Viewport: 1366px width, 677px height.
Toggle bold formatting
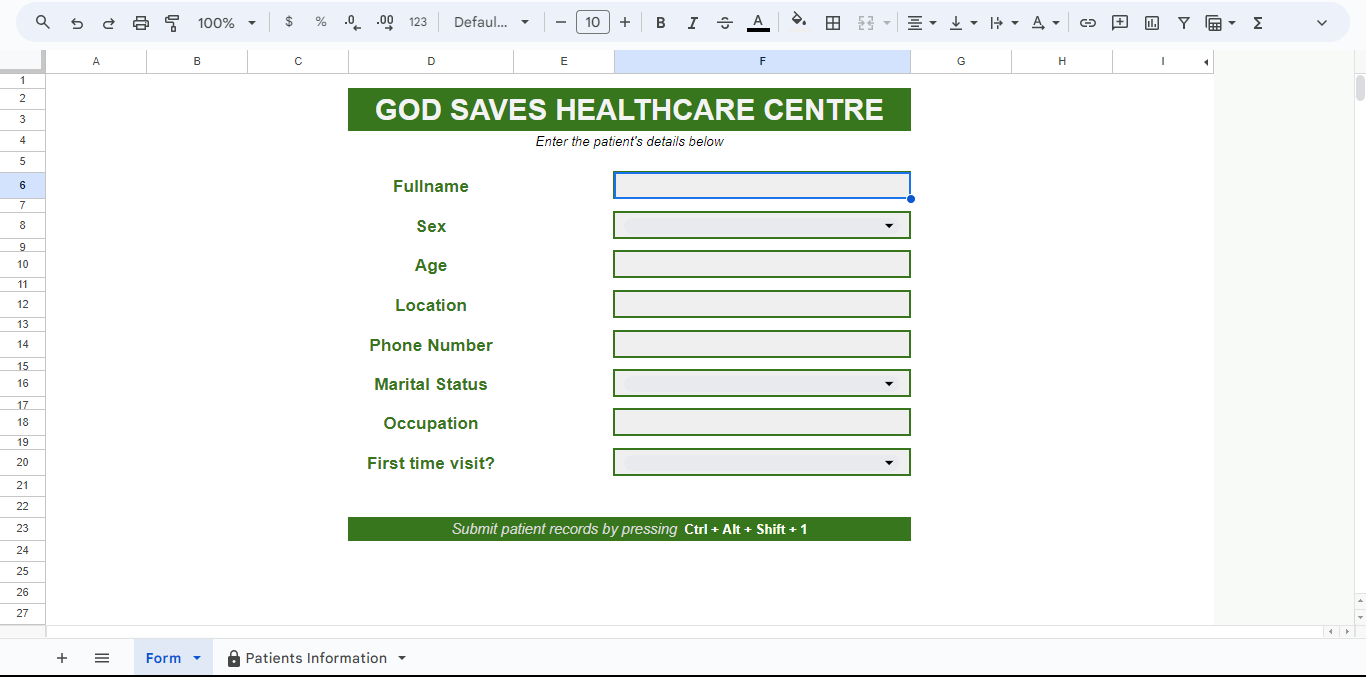pos(660,22)
